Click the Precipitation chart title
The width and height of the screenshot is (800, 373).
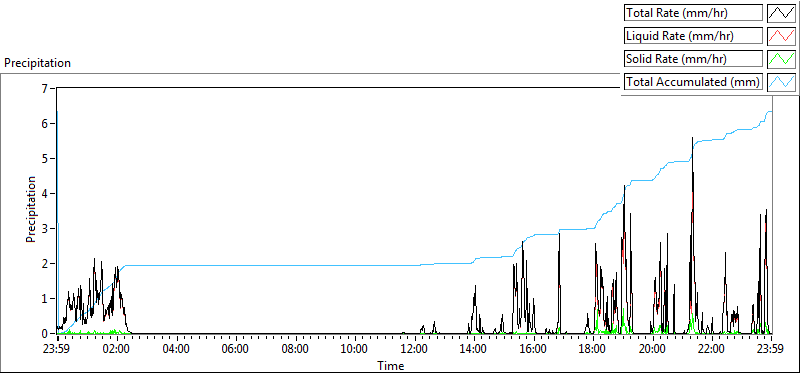click(x=37, y=63)
